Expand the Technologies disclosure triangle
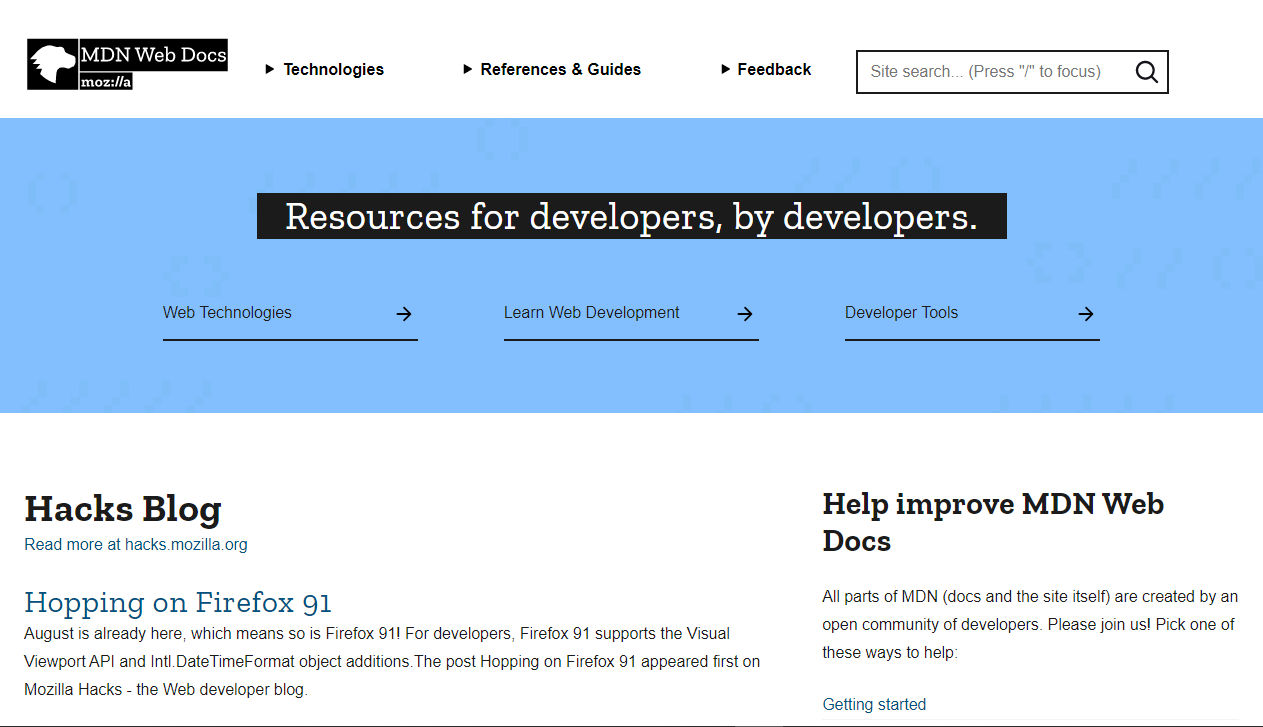Screen dimensions: 1263x727 [270, 69]
